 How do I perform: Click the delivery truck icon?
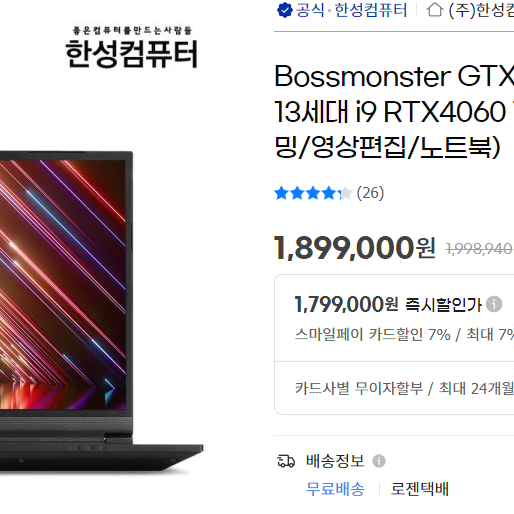pos(286,461)
